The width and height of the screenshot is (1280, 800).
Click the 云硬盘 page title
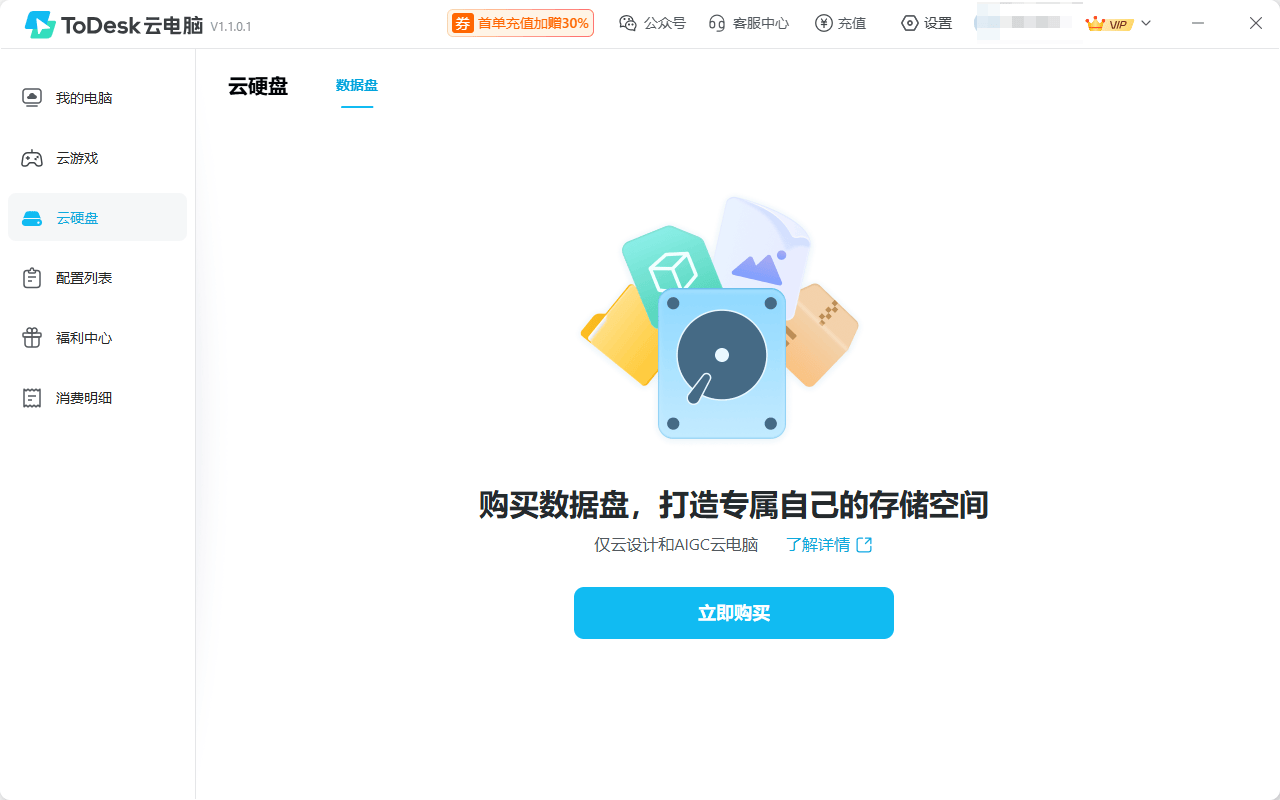[258, 86]
